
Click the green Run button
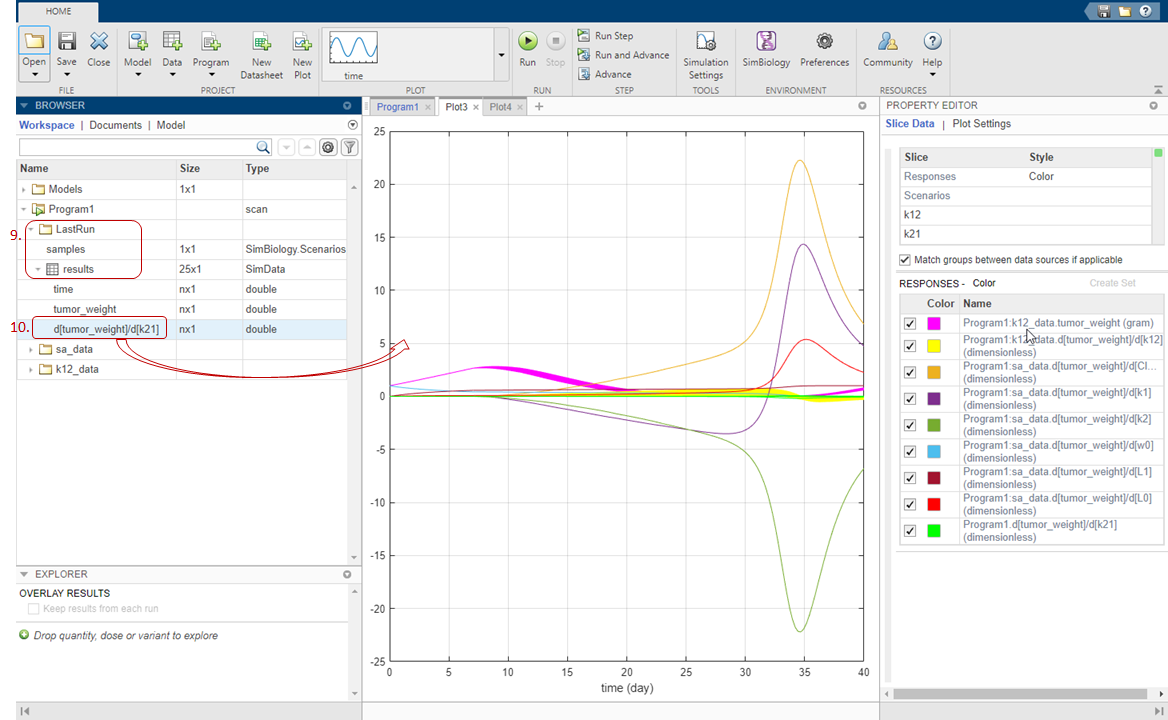coord(527,42)
